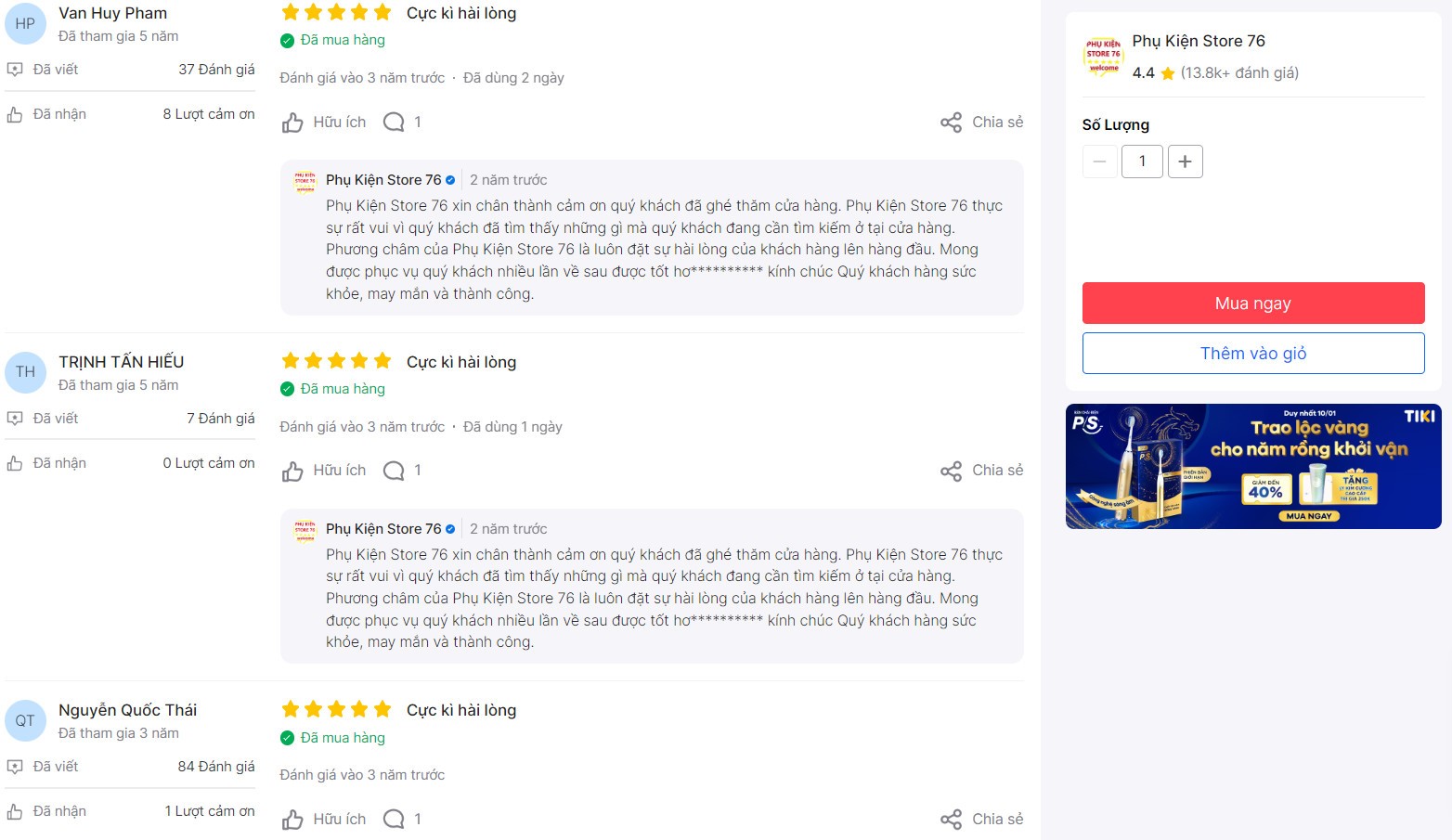Click the P/S toothbrush promotion banner
The image size is (1452, 840).
[1252, 466]
